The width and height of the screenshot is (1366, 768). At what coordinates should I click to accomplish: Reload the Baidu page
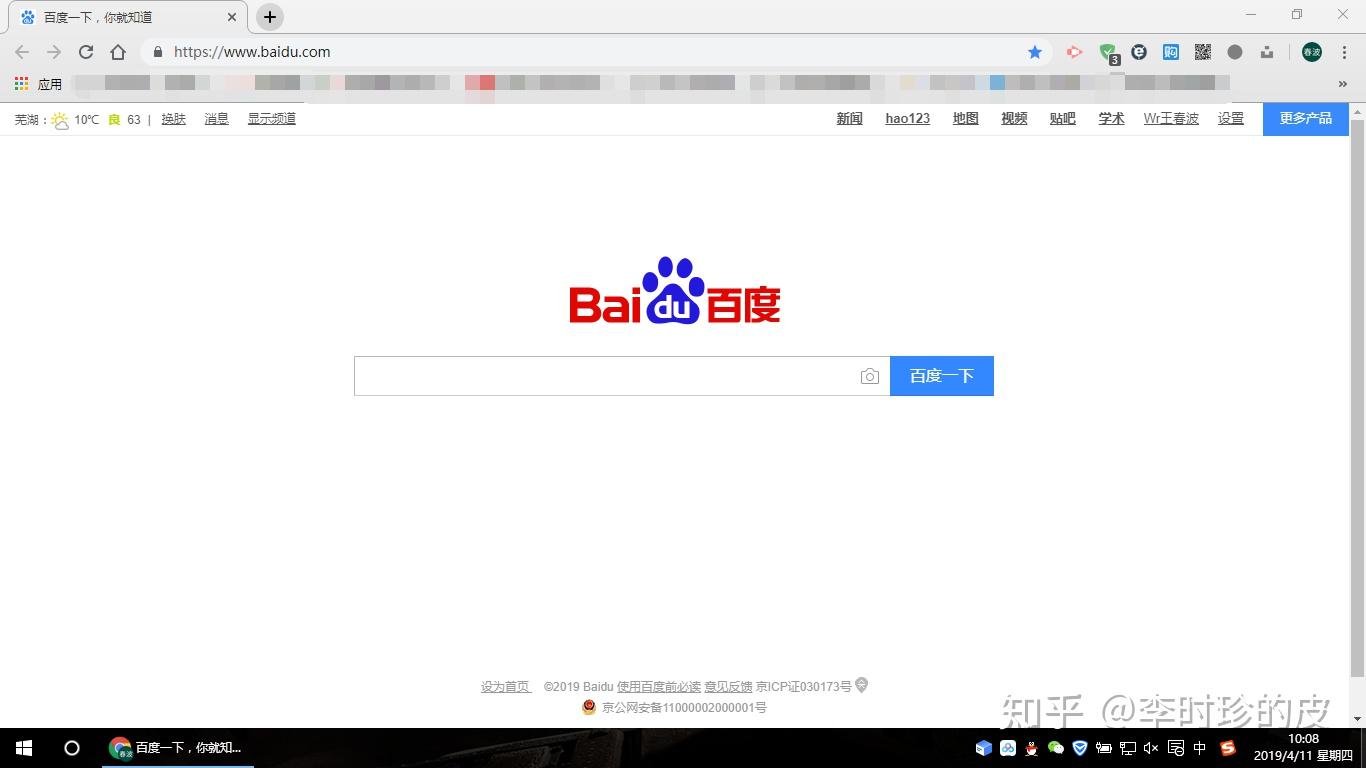click(86, 52)
